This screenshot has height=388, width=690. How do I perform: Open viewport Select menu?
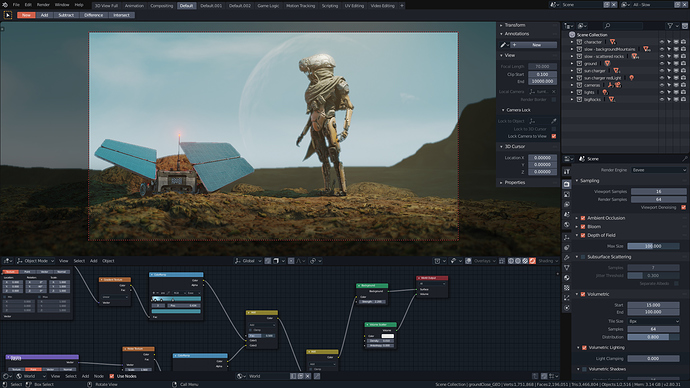[x=79, y=261]
